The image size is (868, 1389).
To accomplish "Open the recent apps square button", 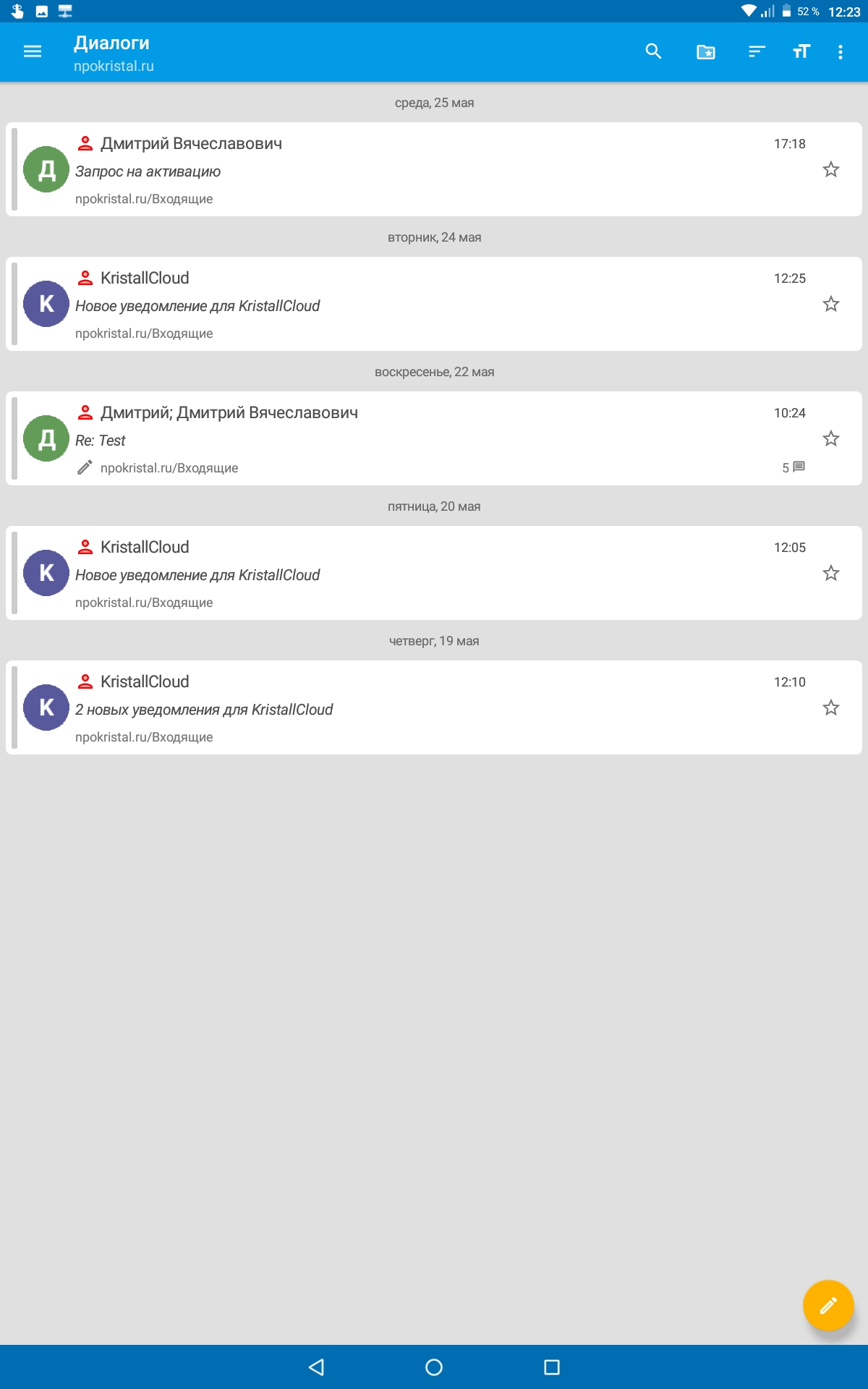I will 552,1367.
